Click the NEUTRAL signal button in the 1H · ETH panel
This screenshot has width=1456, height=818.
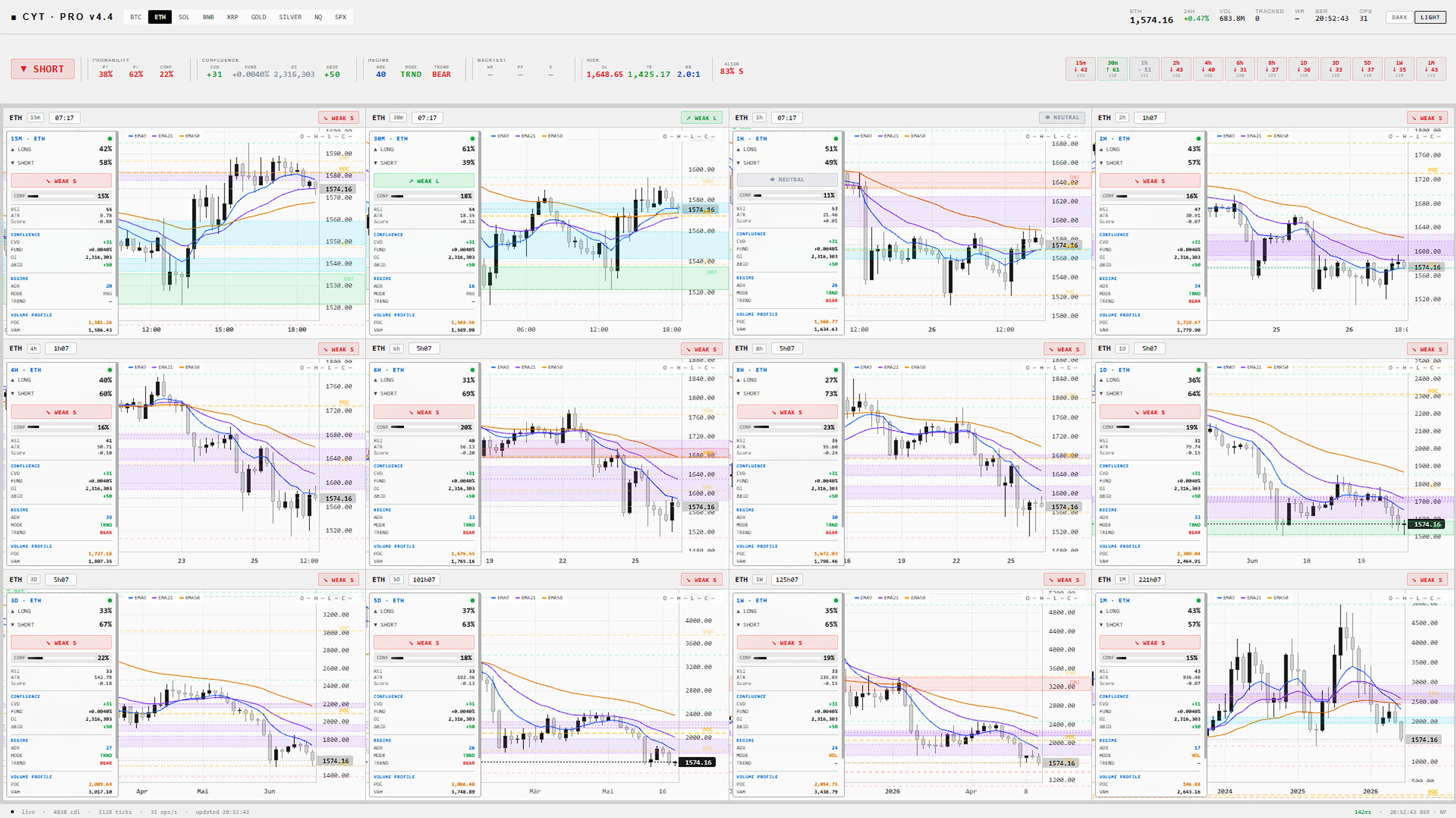tap(787, 180)
